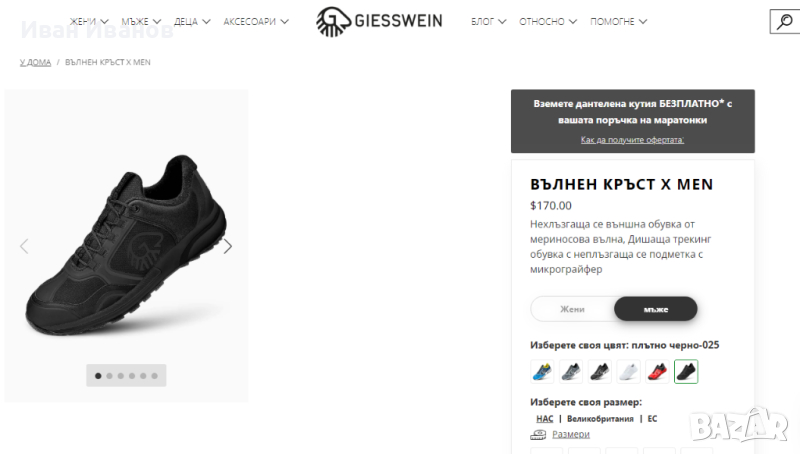Open the Размери size guide link
The width and height of the screenshot is (800, 454).
click(x=571, y=434)
